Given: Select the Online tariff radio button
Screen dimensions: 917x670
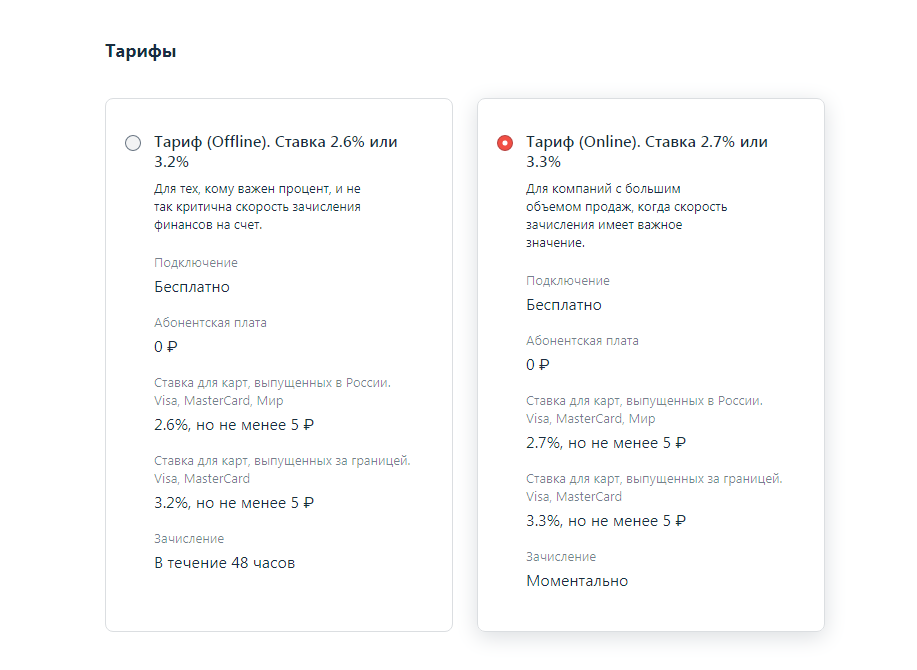Looking at the screenshot, I should pos(505,143).
